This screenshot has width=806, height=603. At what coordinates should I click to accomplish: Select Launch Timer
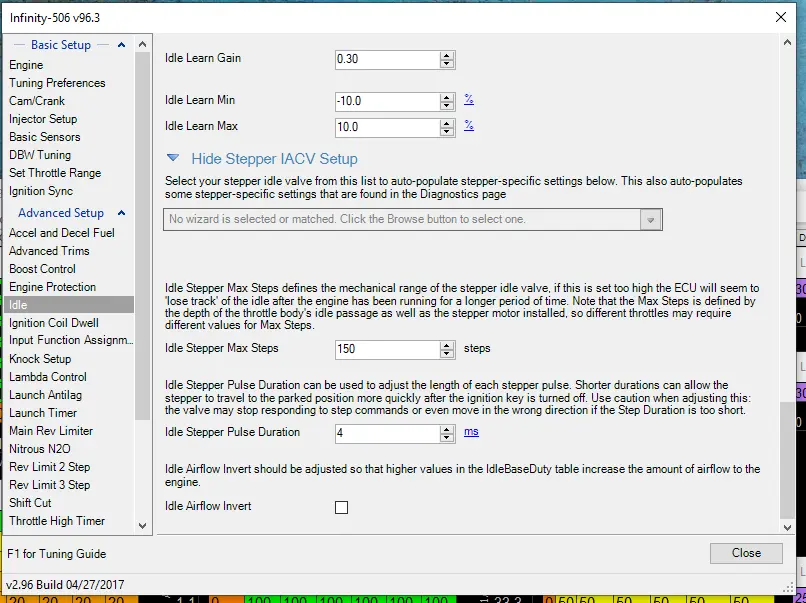click(43, 413)
